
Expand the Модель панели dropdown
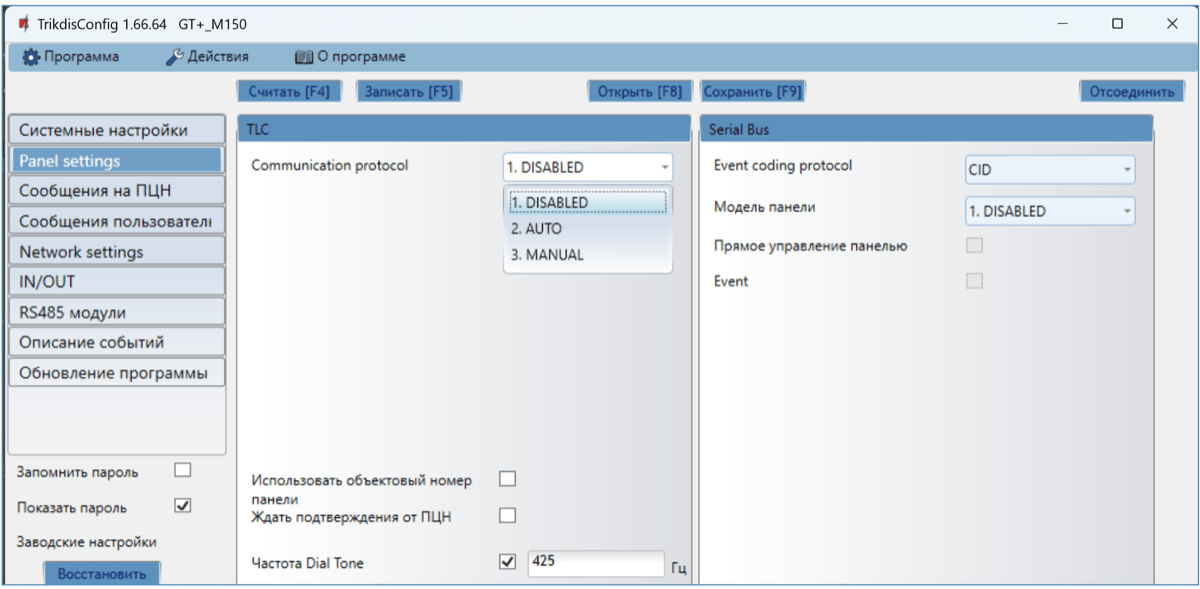[x=1049, y=211]
